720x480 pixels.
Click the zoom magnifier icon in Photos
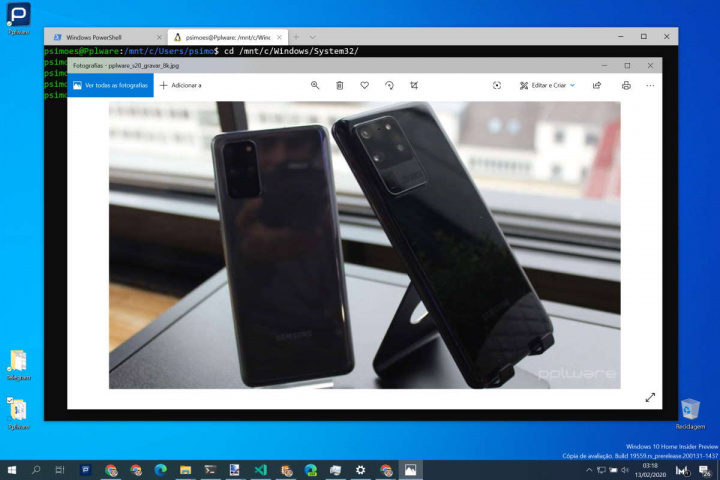[x=315, y=86]
